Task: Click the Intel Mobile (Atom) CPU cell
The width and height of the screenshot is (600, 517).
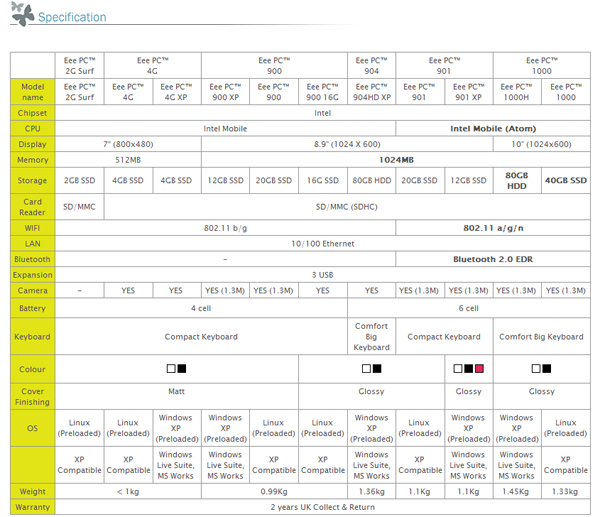Action: click(x=493, y=129)
